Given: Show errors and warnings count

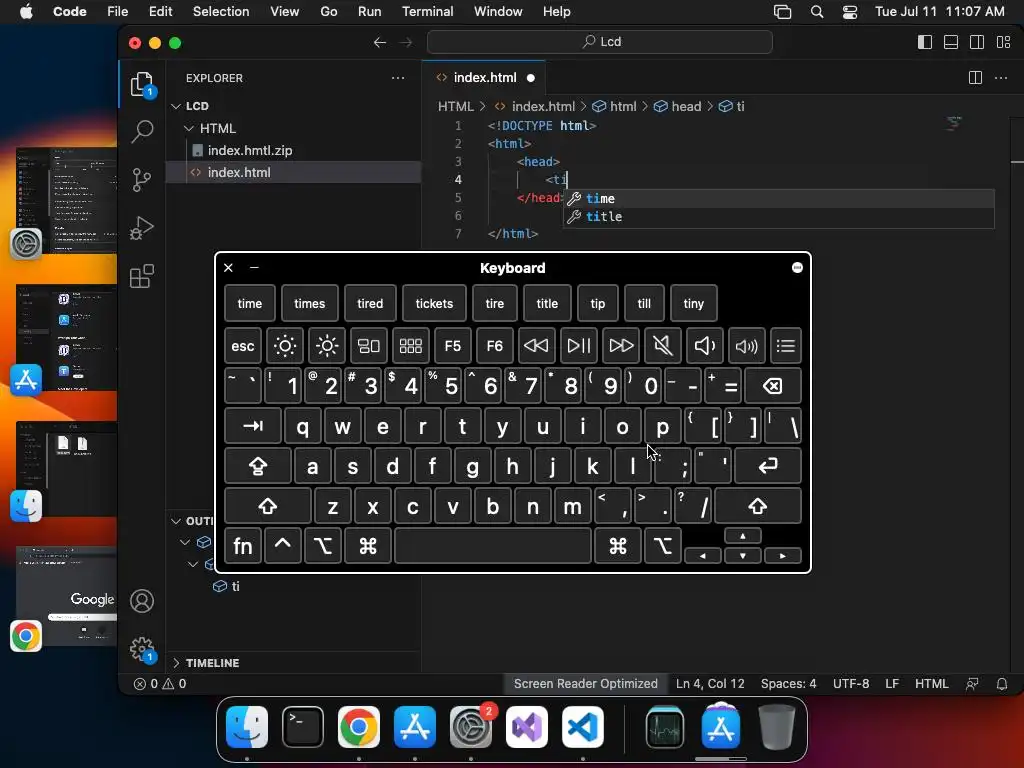Looking at the screenshot, I should [160, 684].
